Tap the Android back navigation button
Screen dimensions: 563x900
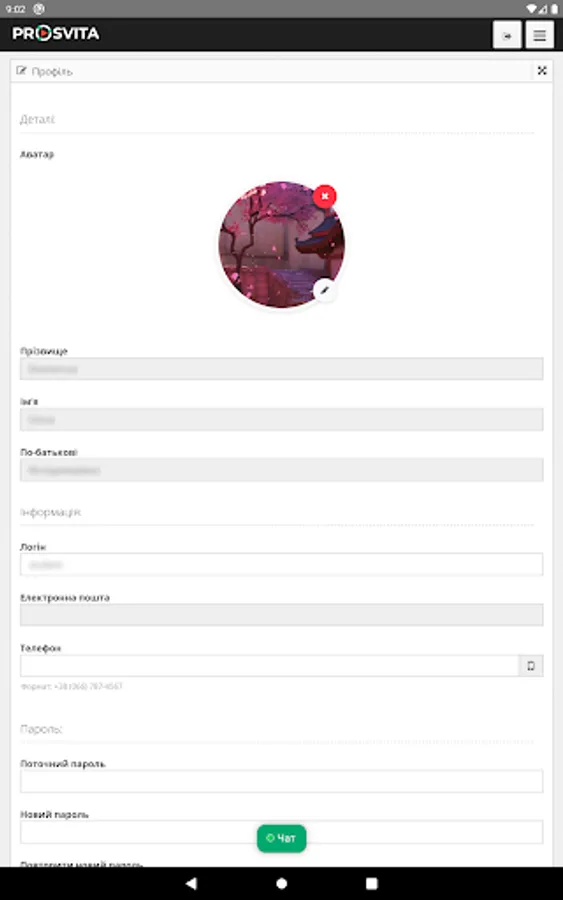[191, 883]
